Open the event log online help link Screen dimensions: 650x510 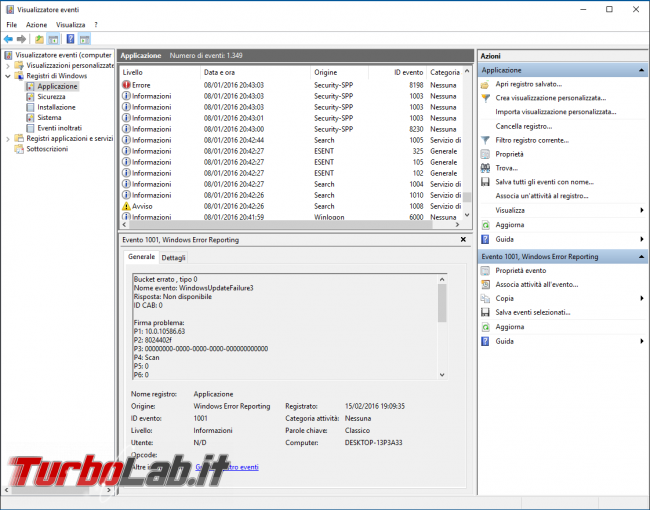pyautogui.click(x=227, y=467)
